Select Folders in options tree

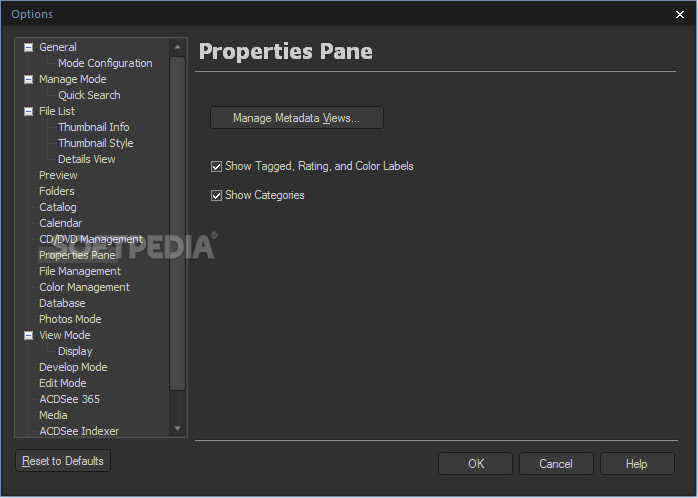[x=57, y=191]
